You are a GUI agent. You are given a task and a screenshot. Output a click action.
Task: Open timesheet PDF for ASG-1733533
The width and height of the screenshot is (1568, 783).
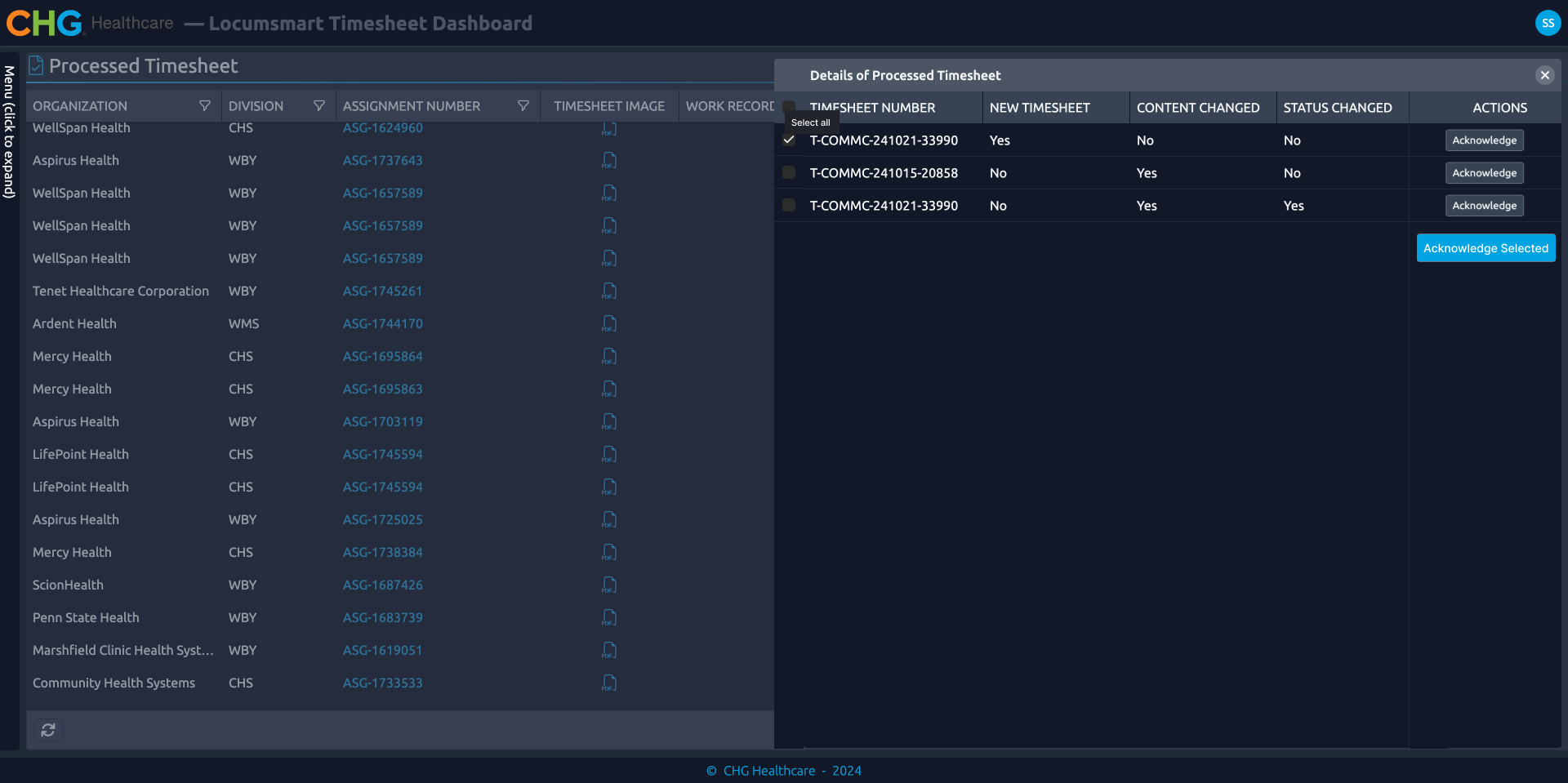[x=609, y=683]
